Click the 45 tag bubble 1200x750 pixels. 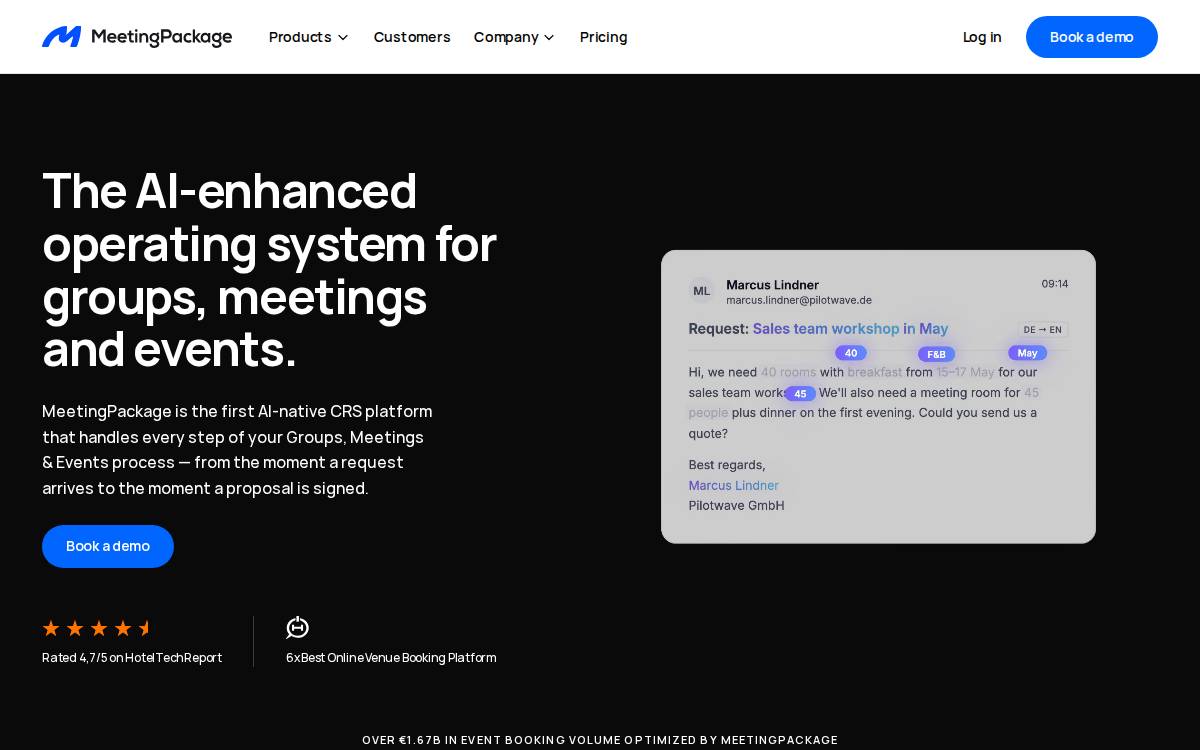point(800,394)
